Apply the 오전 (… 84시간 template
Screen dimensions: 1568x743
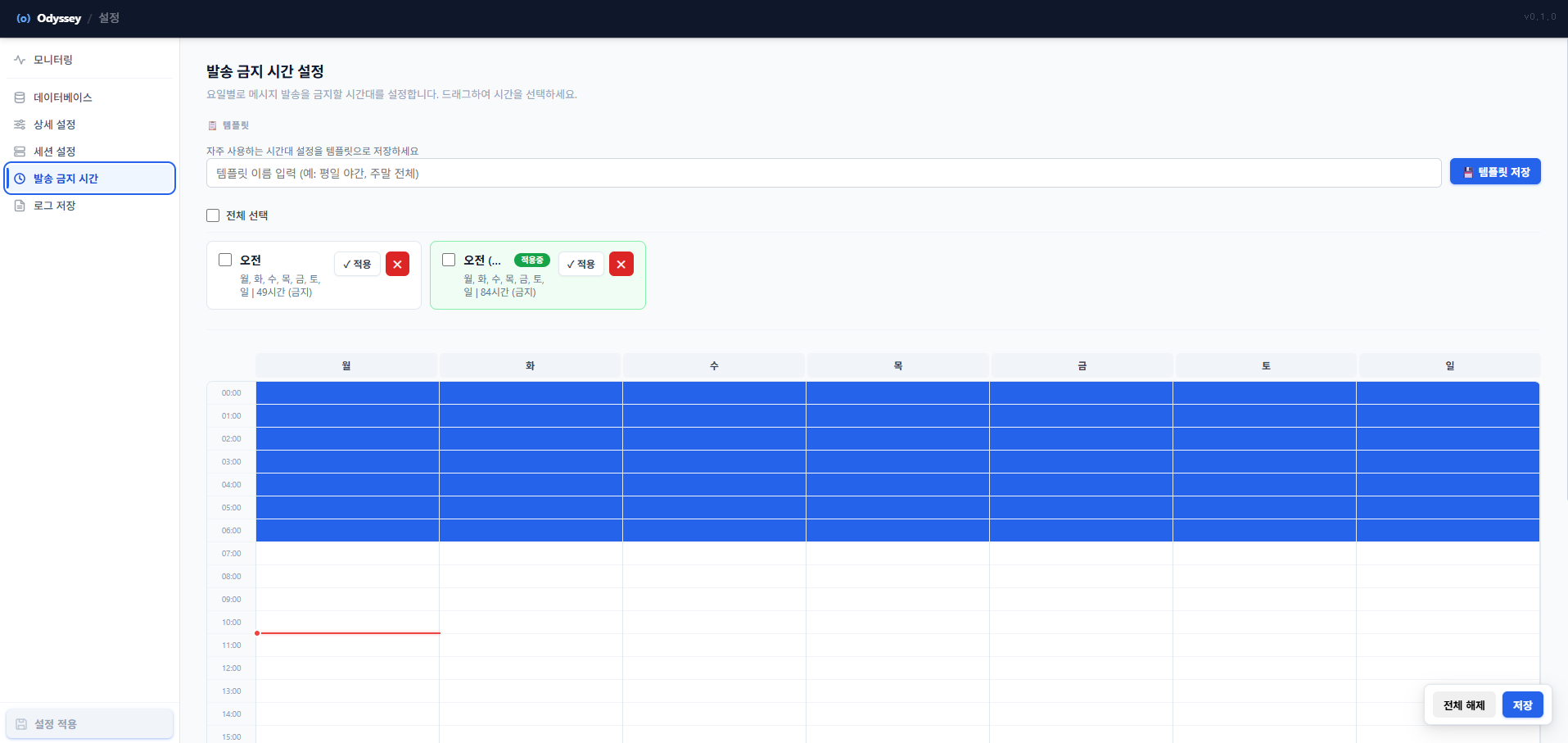581,264
